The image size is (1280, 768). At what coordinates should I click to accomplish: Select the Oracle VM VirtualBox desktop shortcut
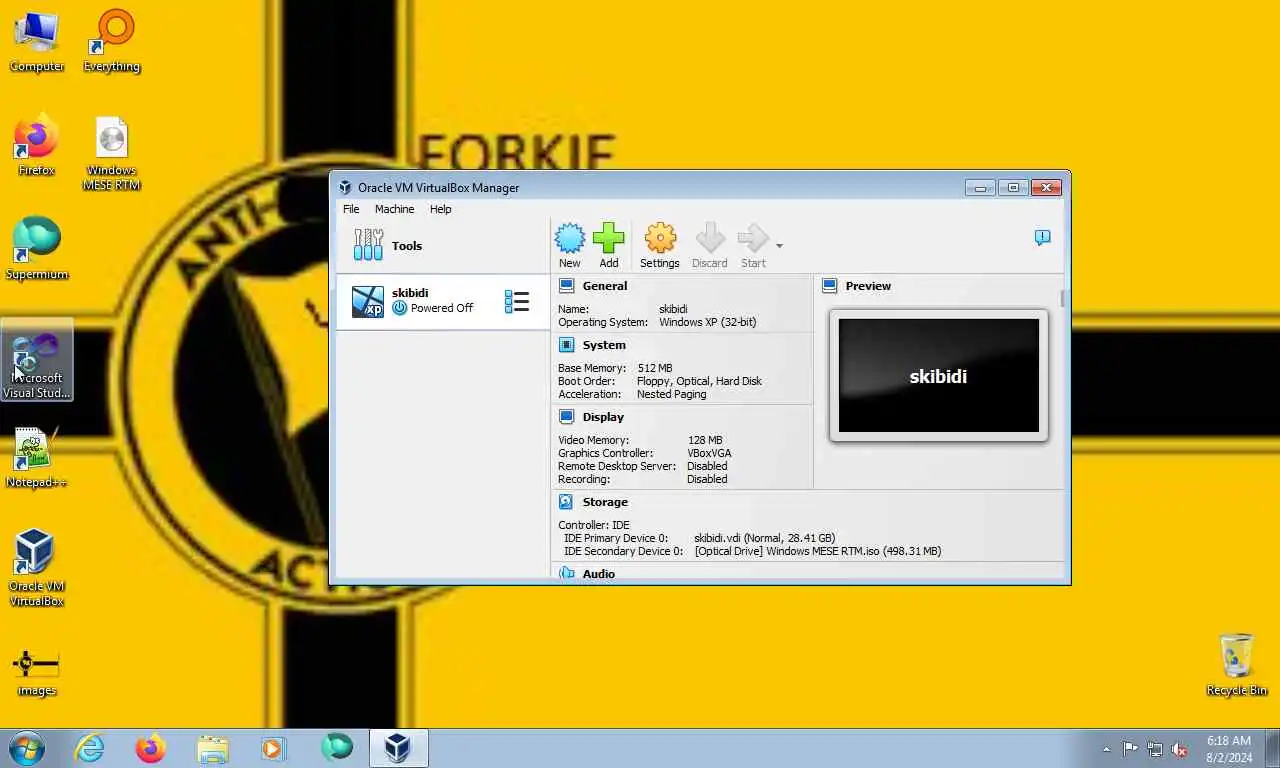(37, 568)
